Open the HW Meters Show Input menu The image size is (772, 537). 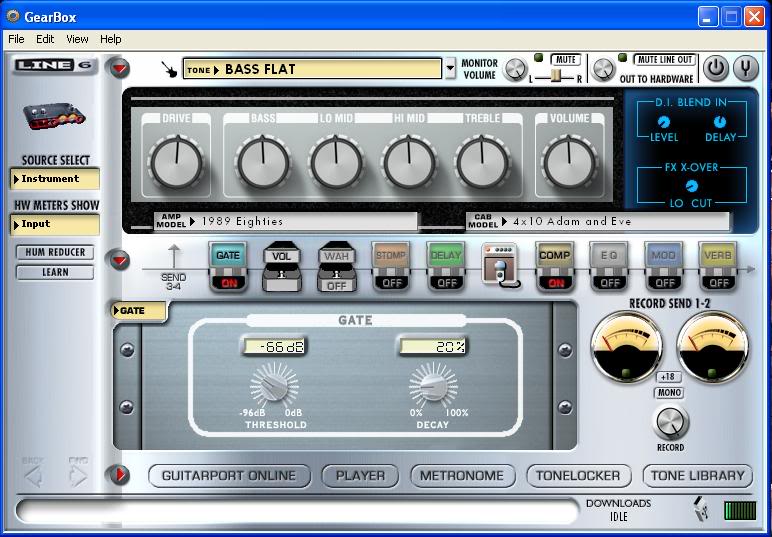click(x=55, y=224)
